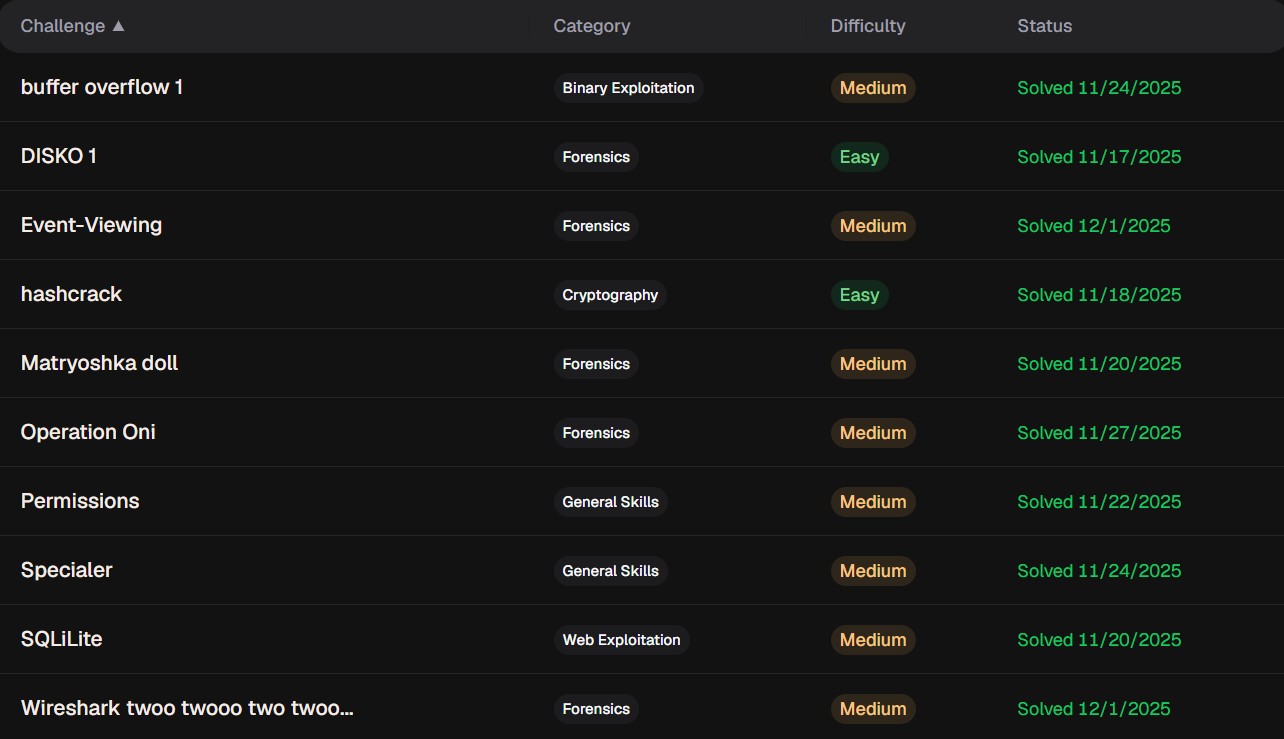Click Solved 12/1/2025 for Event-Viewing
Image resolution: width=1284 pixels, height=739 pixels.
pyautogui.click(x=1094, y=226)
